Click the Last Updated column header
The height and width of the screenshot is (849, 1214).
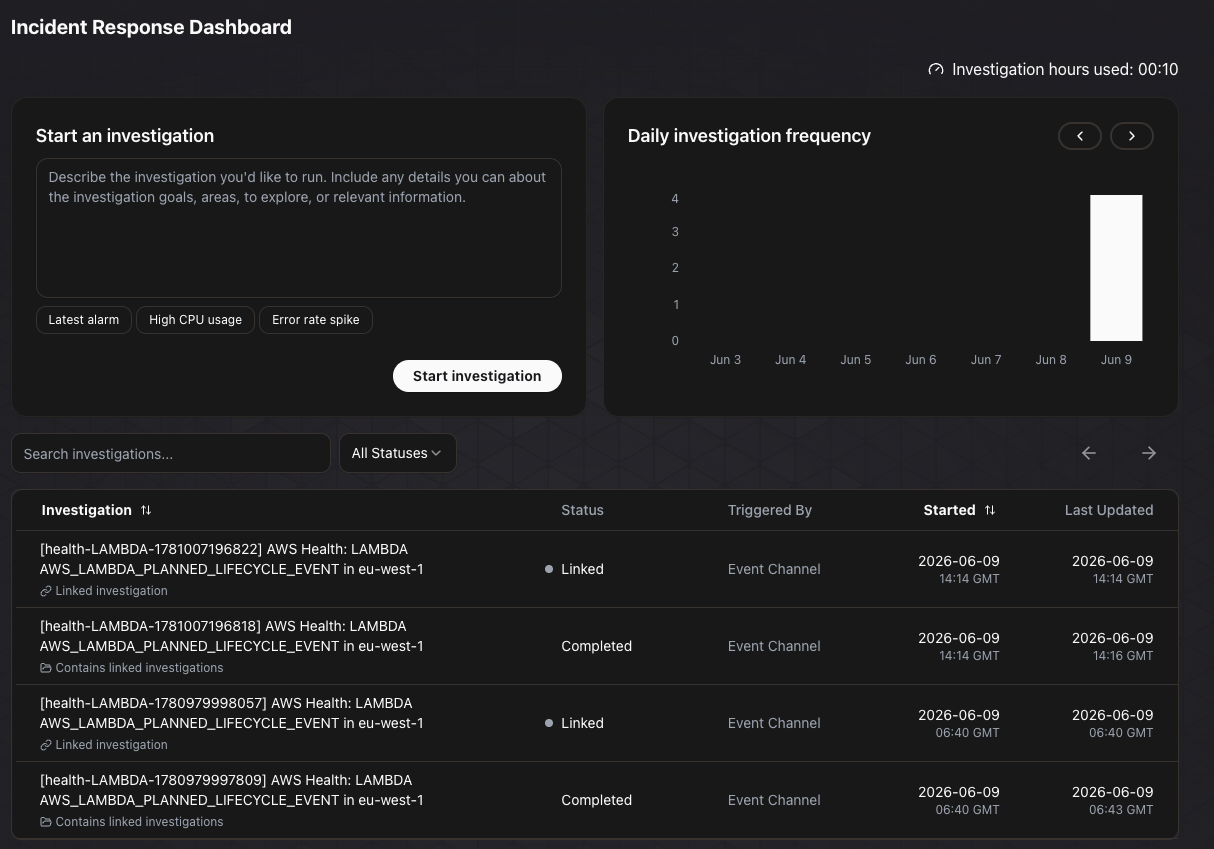(1109, 510)
